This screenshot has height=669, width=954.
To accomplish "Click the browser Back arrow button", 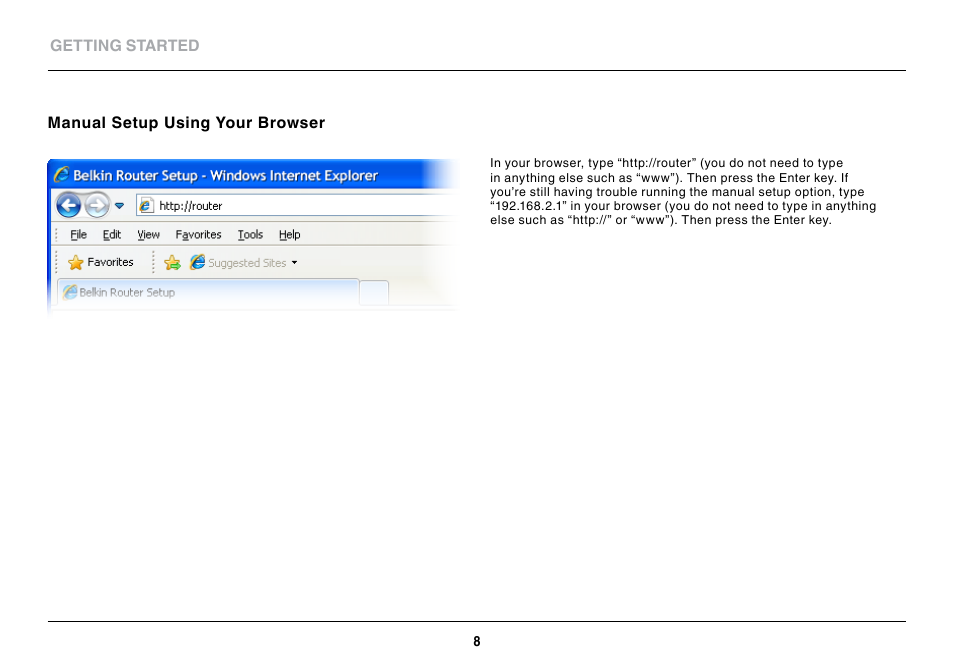I will click(x=69, y=206).
